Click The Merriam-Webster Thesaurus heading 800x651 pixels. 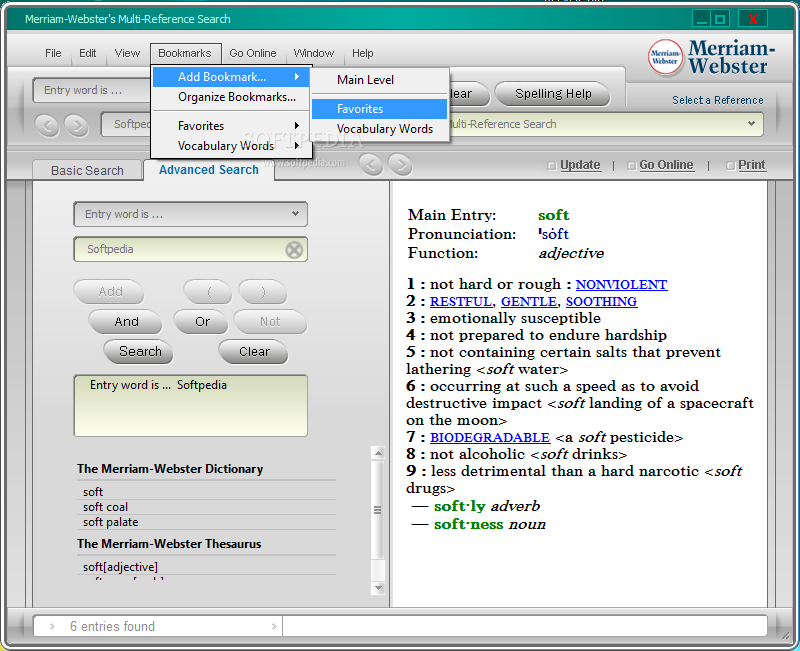(169, 544)
